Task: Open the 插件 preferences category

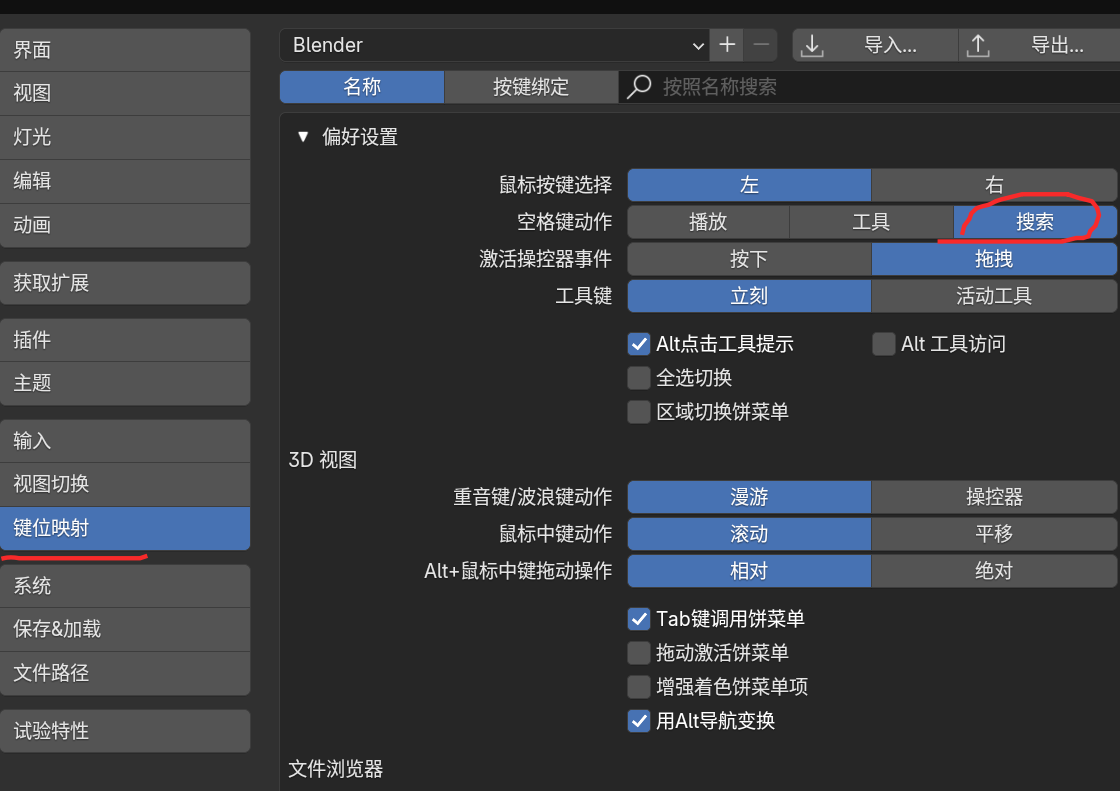Action: (125, 340)
